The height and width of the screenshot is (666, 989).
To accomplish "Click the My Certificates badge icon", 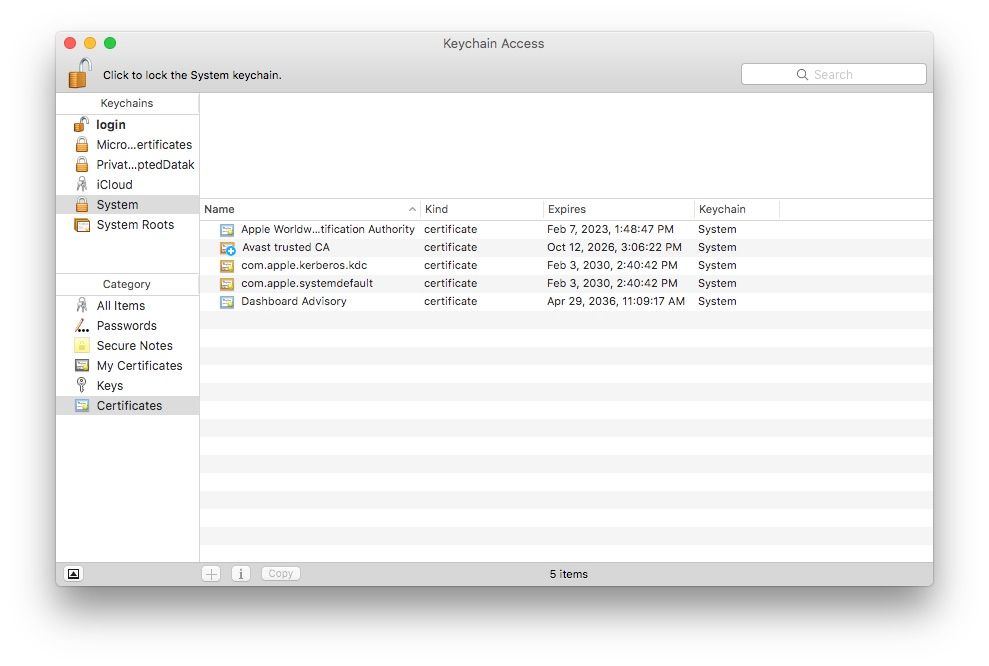I will click(82, 365).
